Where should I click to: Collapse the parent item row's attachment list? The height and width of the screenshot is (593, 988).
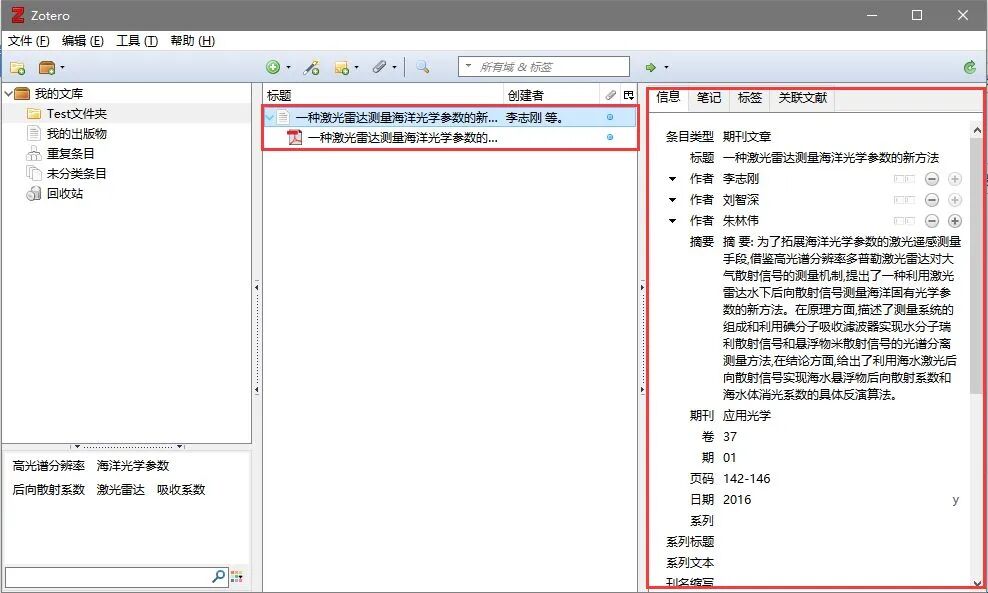point(270,117)
